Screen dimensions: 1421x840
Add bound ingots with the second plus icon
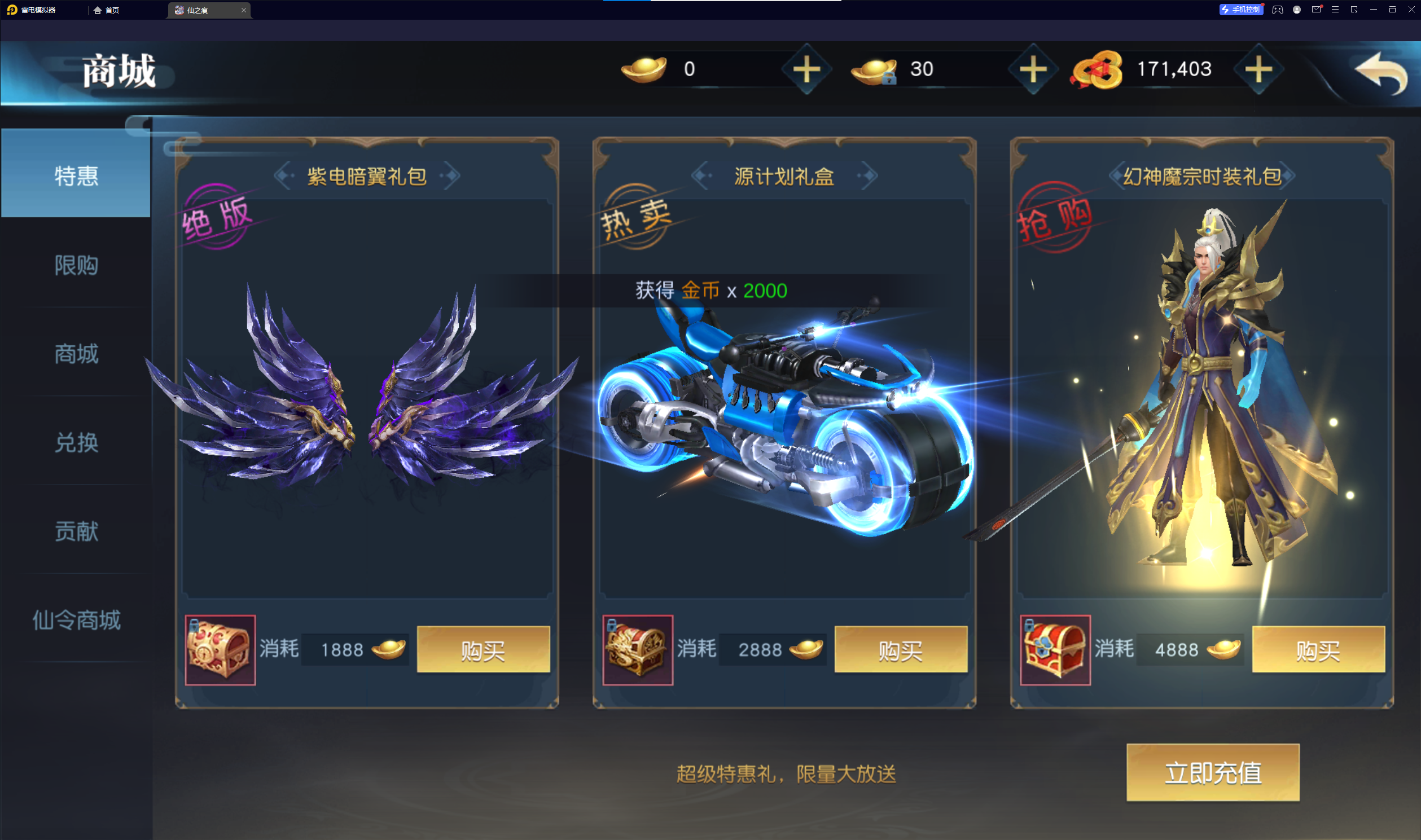[1033, 69]
